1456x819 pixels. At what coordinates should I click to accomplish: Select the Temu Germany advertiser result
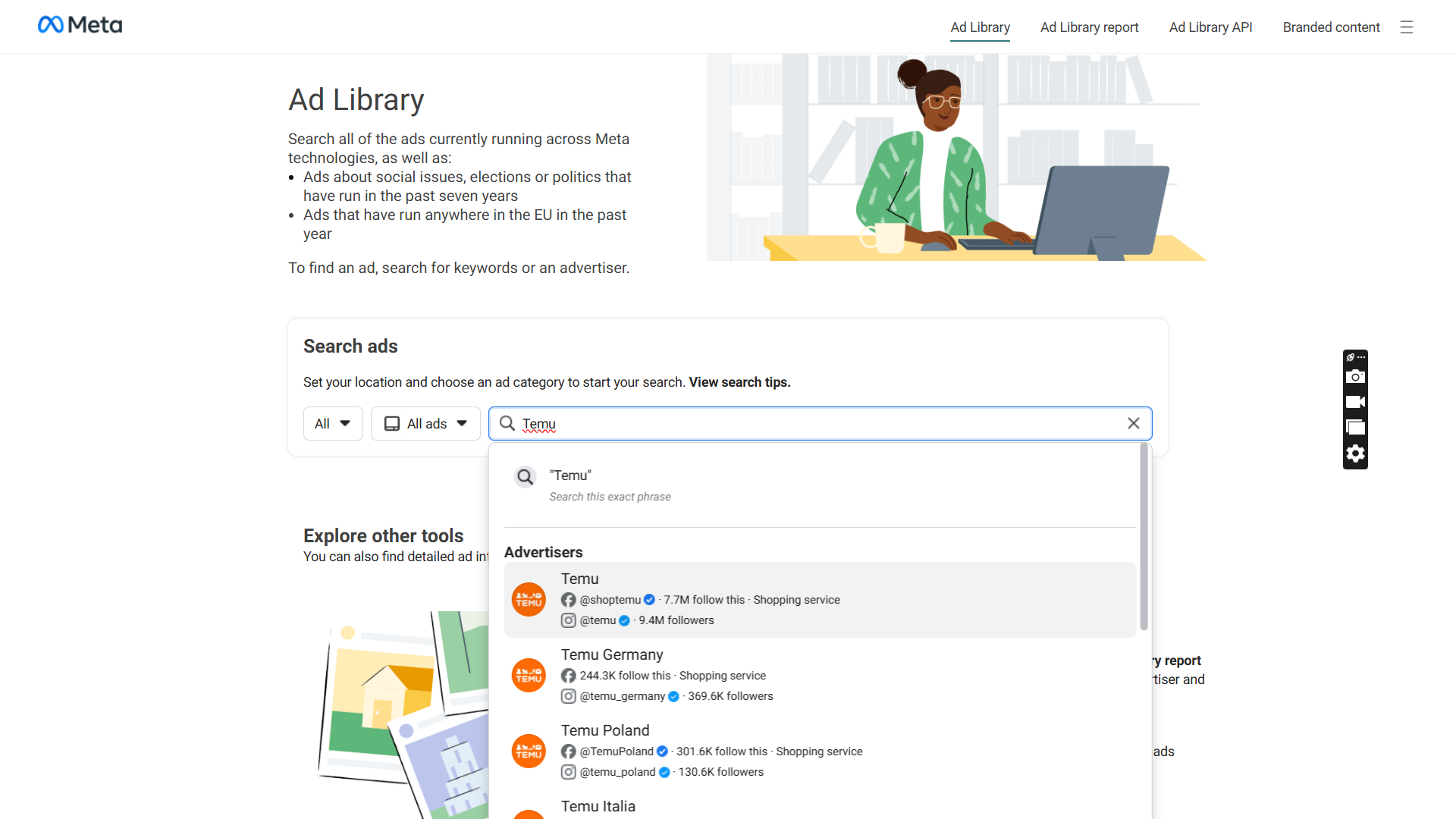[820, 675]
